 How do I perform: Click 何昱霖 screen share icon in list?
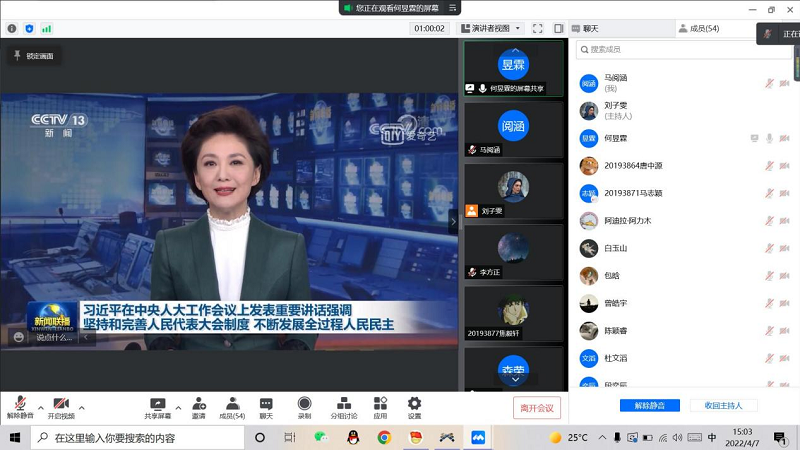[x=754, y=138]
